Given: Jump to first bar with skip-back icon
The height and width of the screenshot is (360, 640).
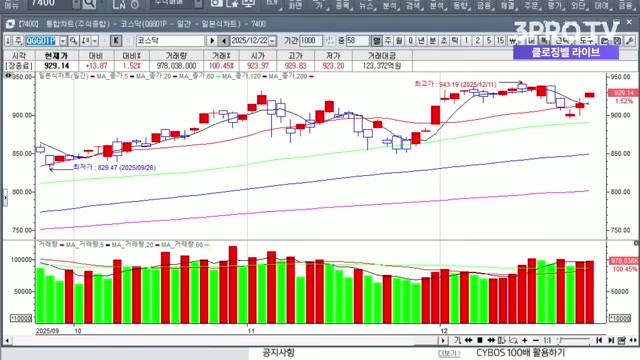Looking at the screenshot, I should tap(599, 340).
